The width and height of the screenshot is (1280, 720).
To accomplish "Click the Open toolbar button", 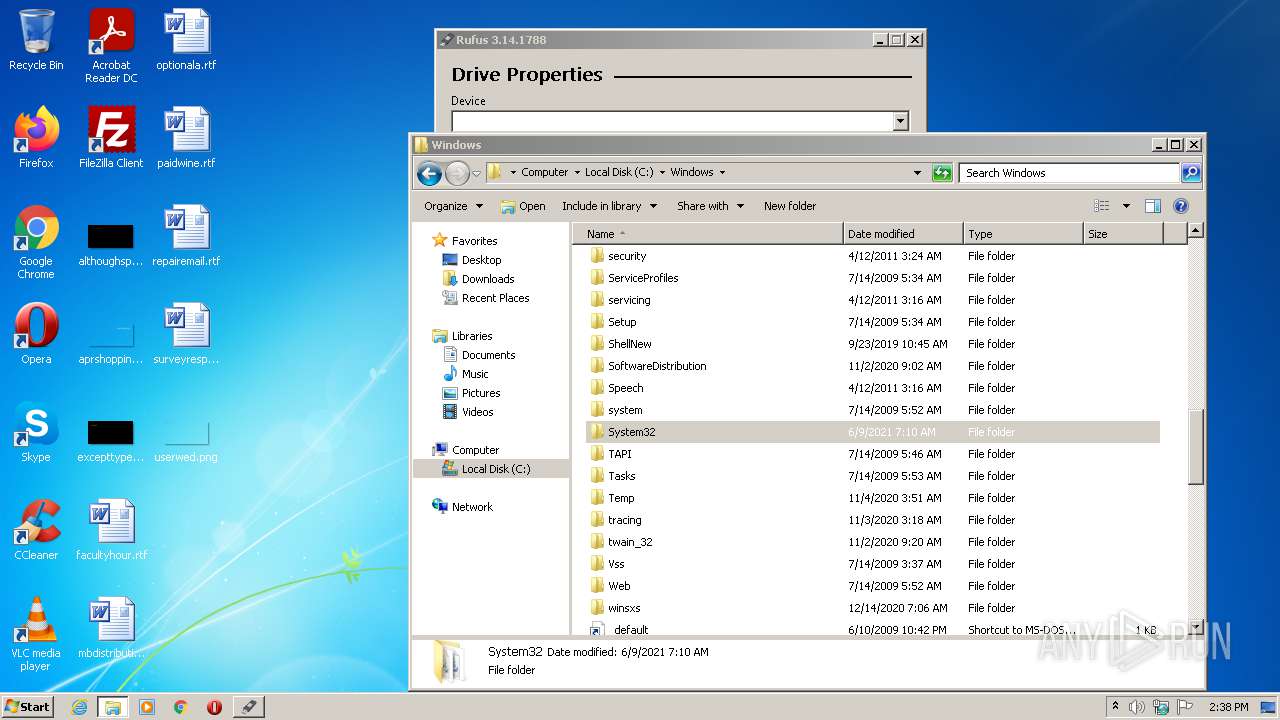I will click(523, 206).
